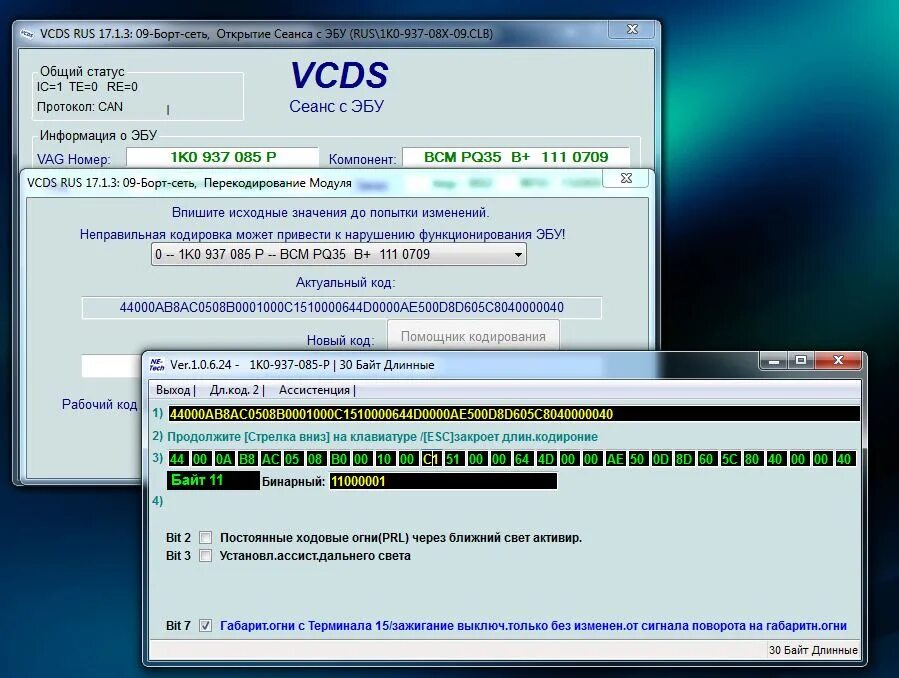899x678 pixels.
Task: Select byte cell 0D in the byte row
Action: click(660, 459)
